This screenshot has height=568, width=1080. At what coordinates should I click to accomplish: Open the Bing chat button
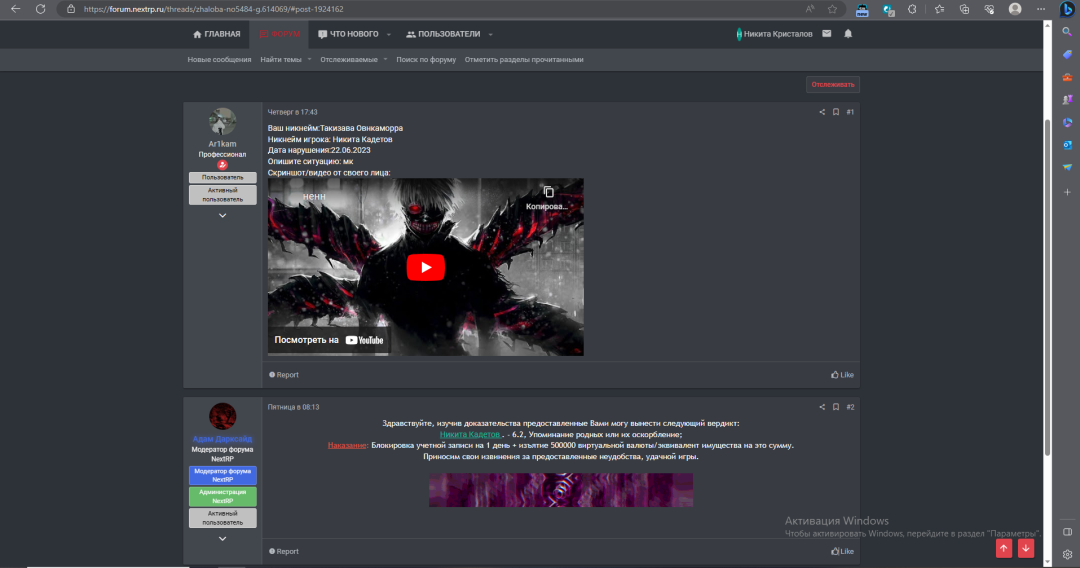[x=1067, y=9]
